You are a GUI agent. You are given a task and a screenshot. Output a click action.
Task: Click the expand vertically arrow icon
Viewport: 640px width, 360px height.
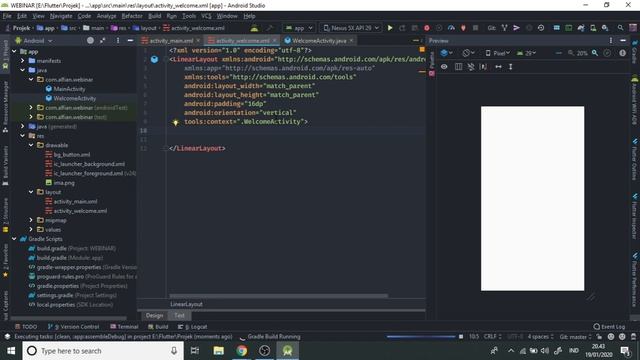tap(510, 67)
